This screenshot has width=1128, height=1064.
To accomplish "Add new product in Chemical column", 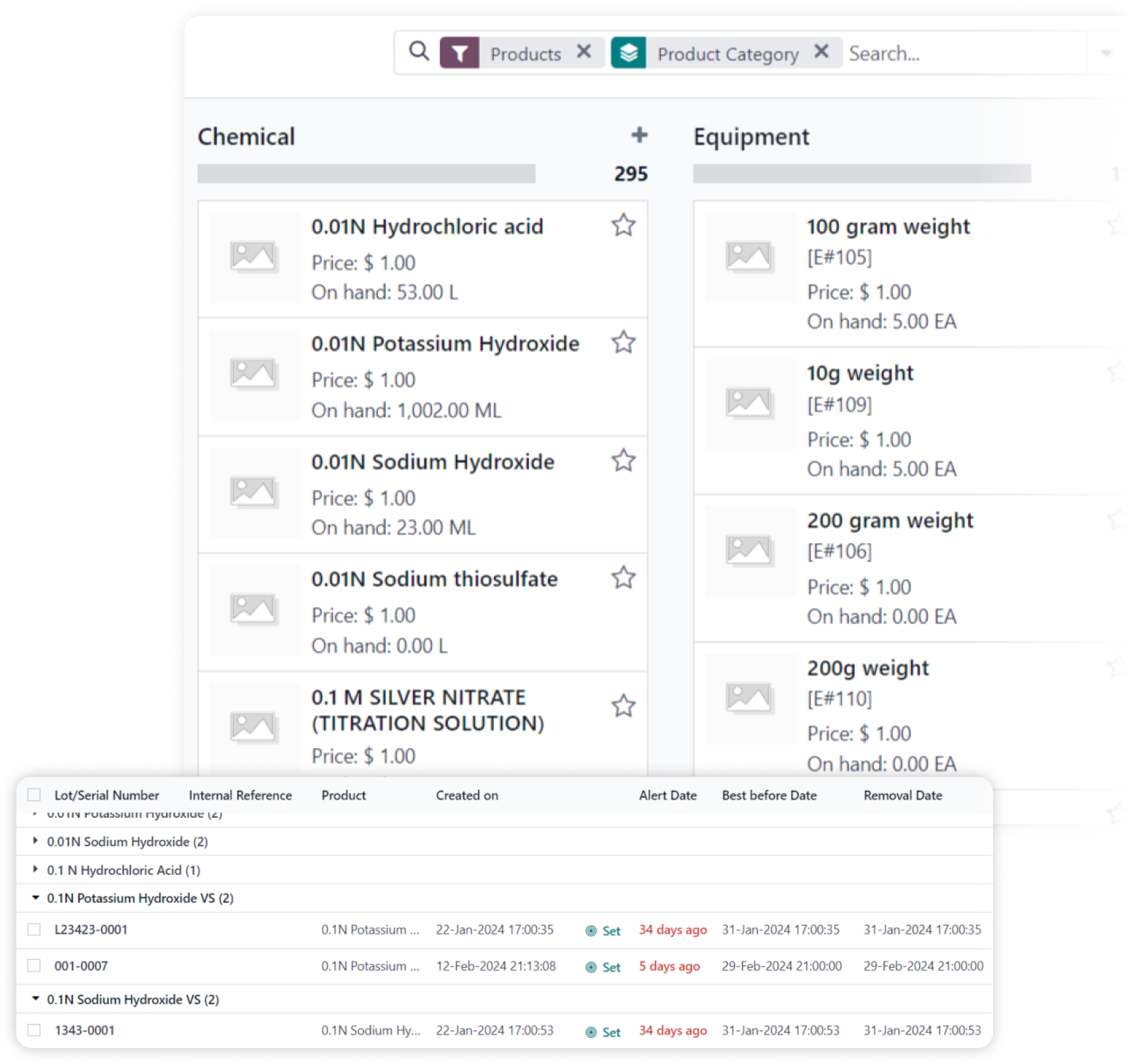I will pyautogui.click(x=639, y=136).
